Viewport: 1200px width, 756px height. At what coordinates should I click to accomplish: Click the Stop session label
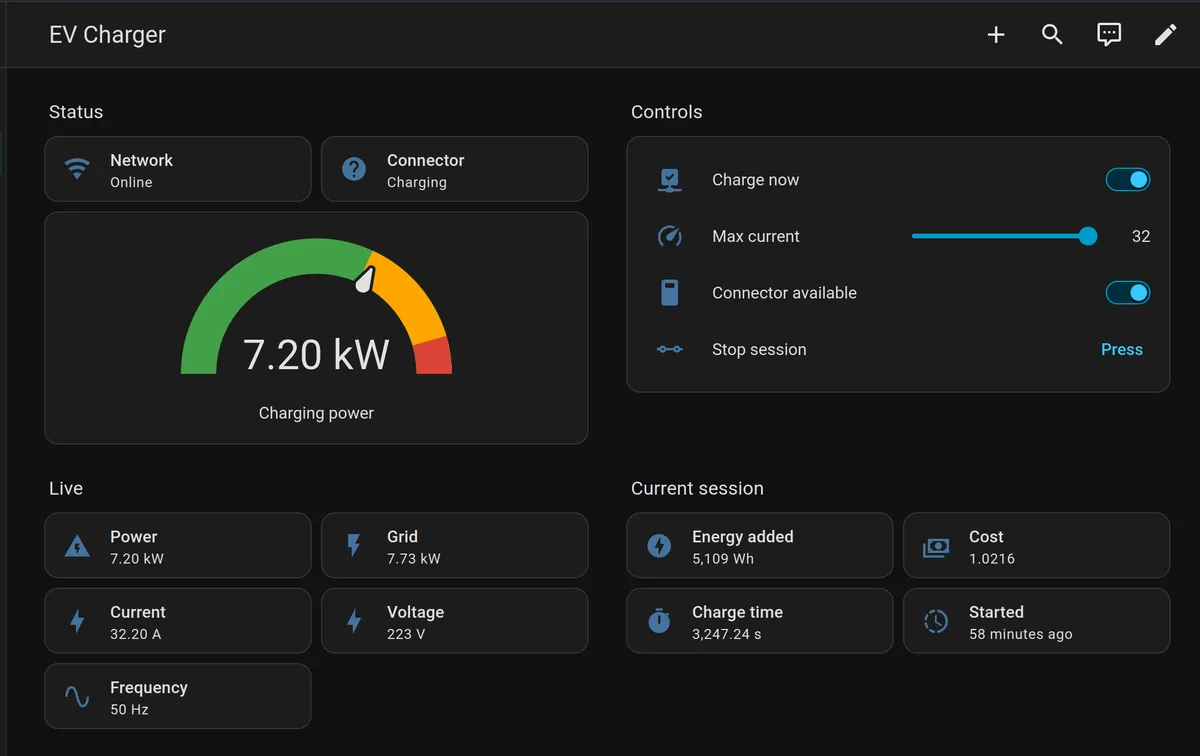coord(759,350)
